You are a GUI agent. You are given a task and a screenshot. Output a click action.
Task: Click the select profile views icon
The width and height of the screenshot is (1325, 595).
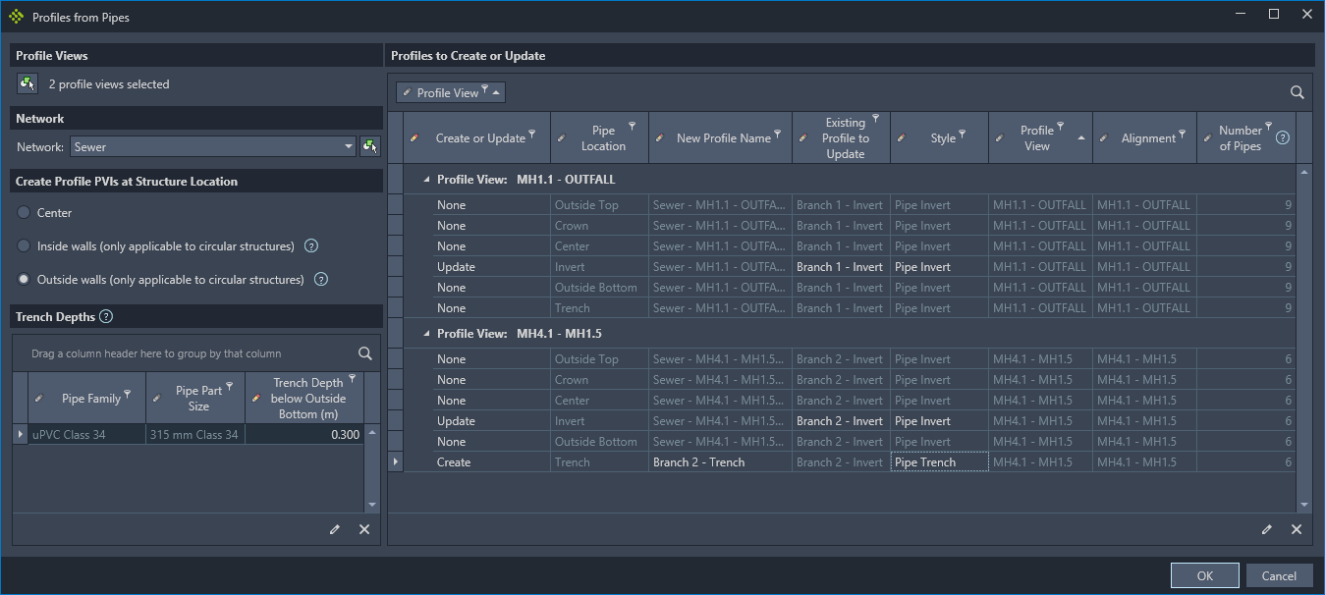pyautogui.click(x=27, y=84)
